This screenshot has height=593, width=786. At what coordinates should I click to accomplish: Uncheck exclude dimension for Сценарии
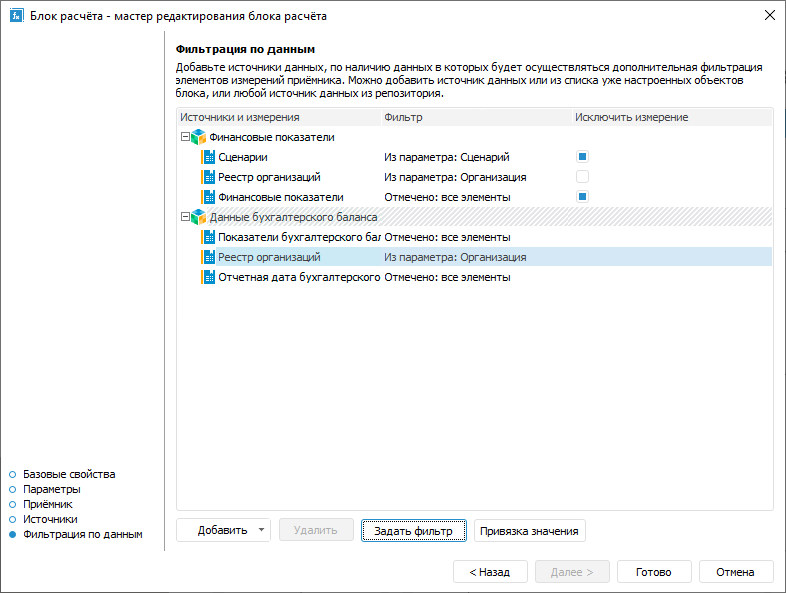click(x=582, y=157)
